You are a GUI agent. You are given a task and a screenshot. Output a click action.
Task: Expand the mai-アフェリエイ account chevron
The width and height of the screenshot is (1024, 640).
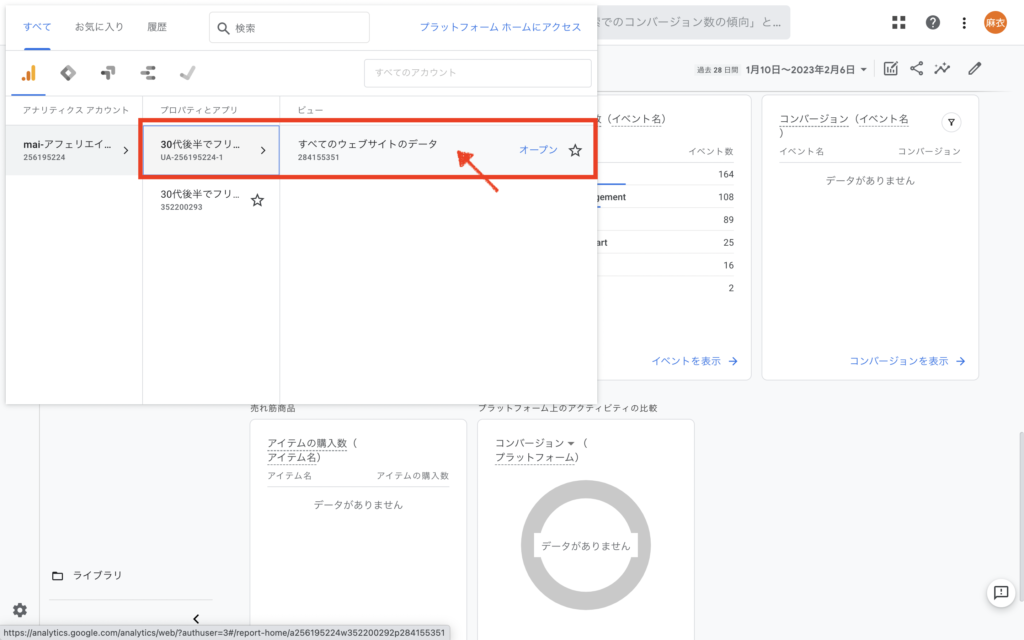pos(126,150)
